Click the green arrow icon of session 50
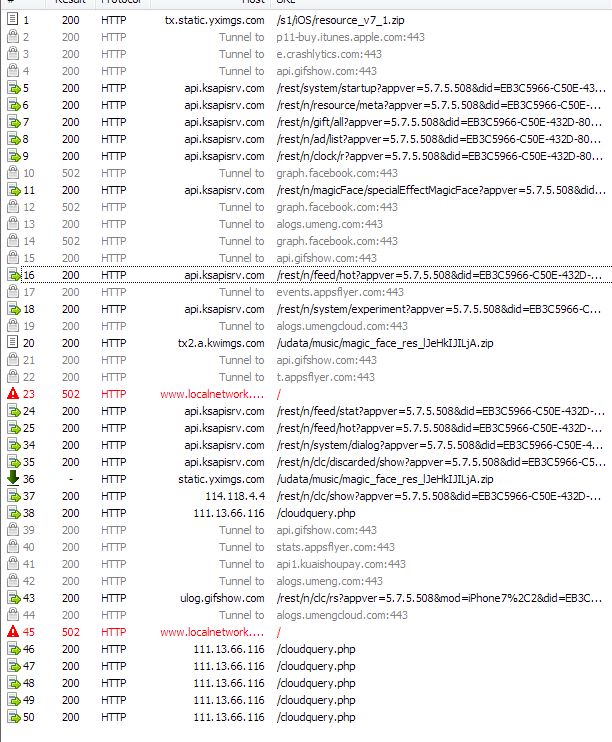Viewport: 612px width, 742px height. pyautogui.click(x=14, y=717)
